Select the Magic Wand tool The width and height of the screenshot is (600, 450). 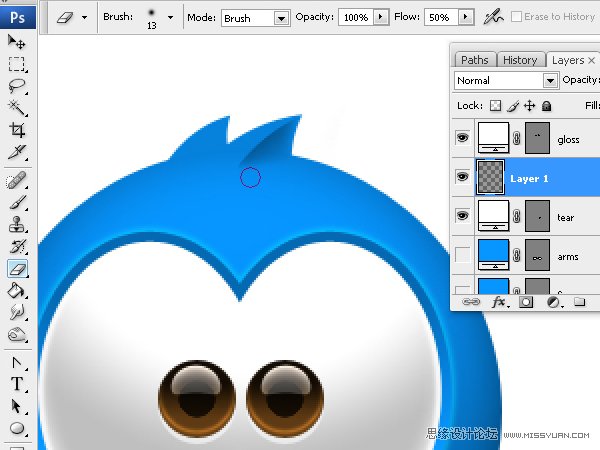tap(16, 108)
